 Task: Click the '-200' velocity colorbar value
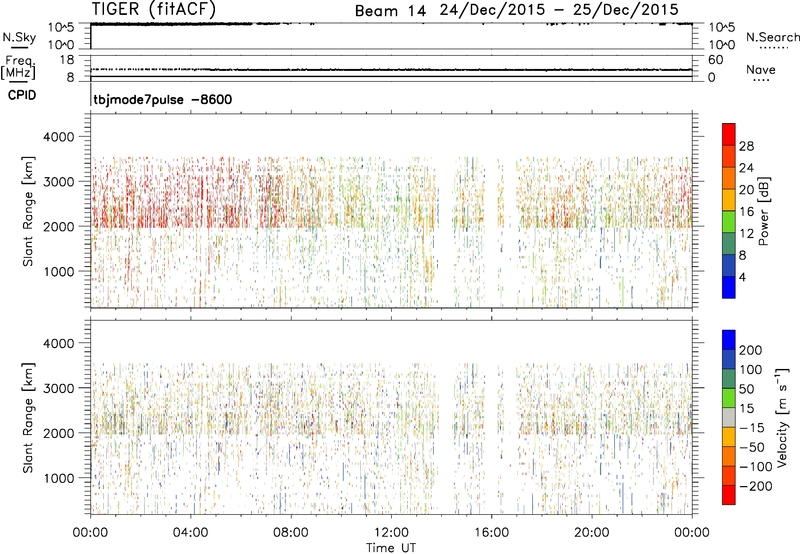(x=756, y=486)
